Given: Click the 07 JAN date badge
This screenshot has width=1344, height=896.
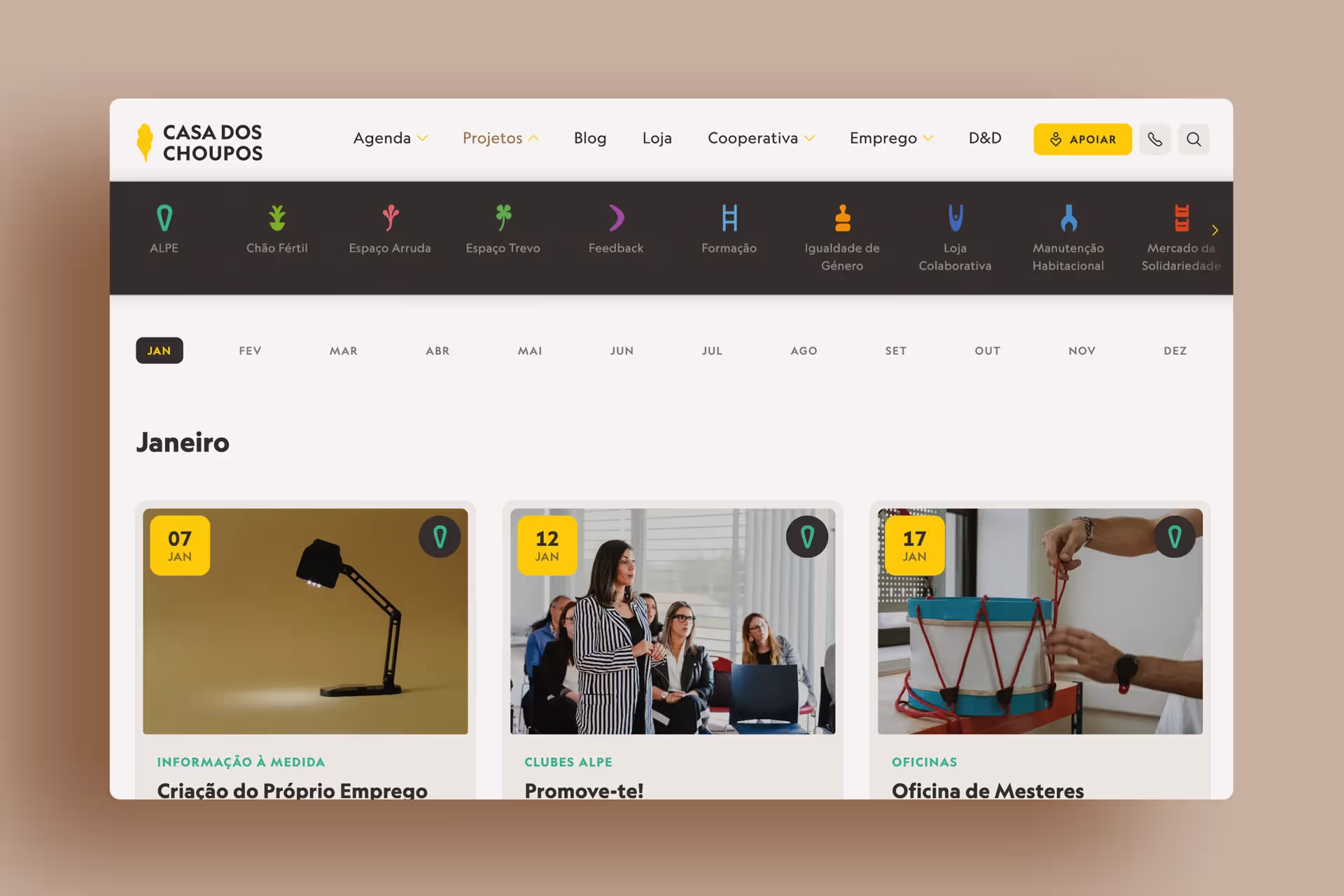Looking at the screenshot, I should click(180, 545).
